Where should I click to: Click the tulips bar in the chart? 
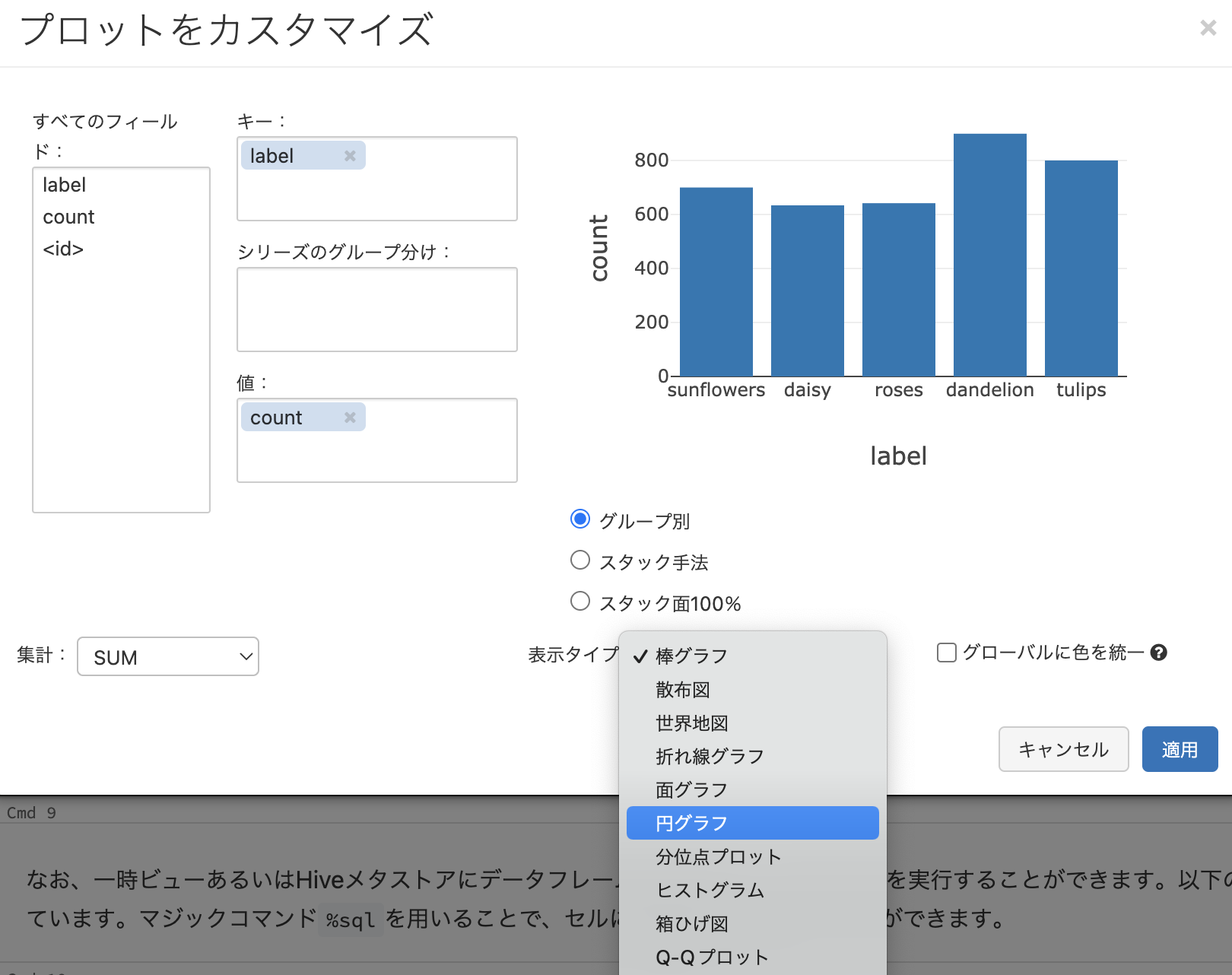[1081, 268]
